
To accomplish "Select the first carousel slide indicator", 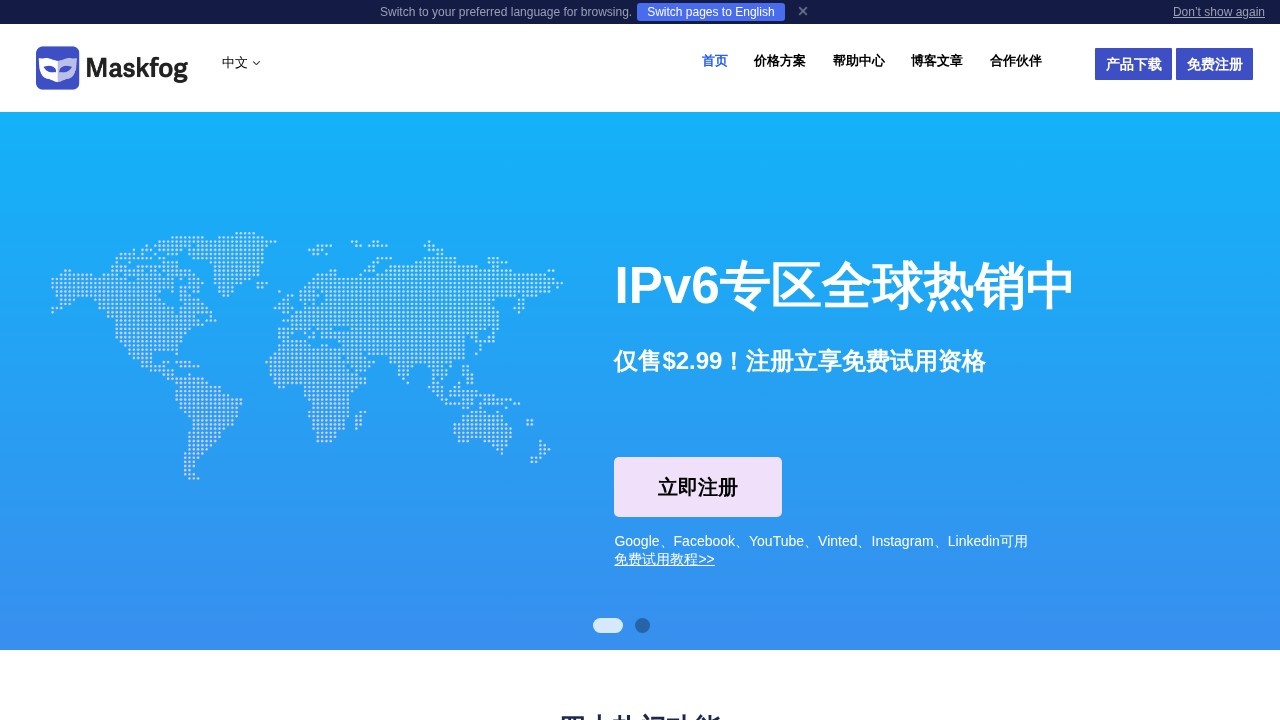I will tap(608, 626).
